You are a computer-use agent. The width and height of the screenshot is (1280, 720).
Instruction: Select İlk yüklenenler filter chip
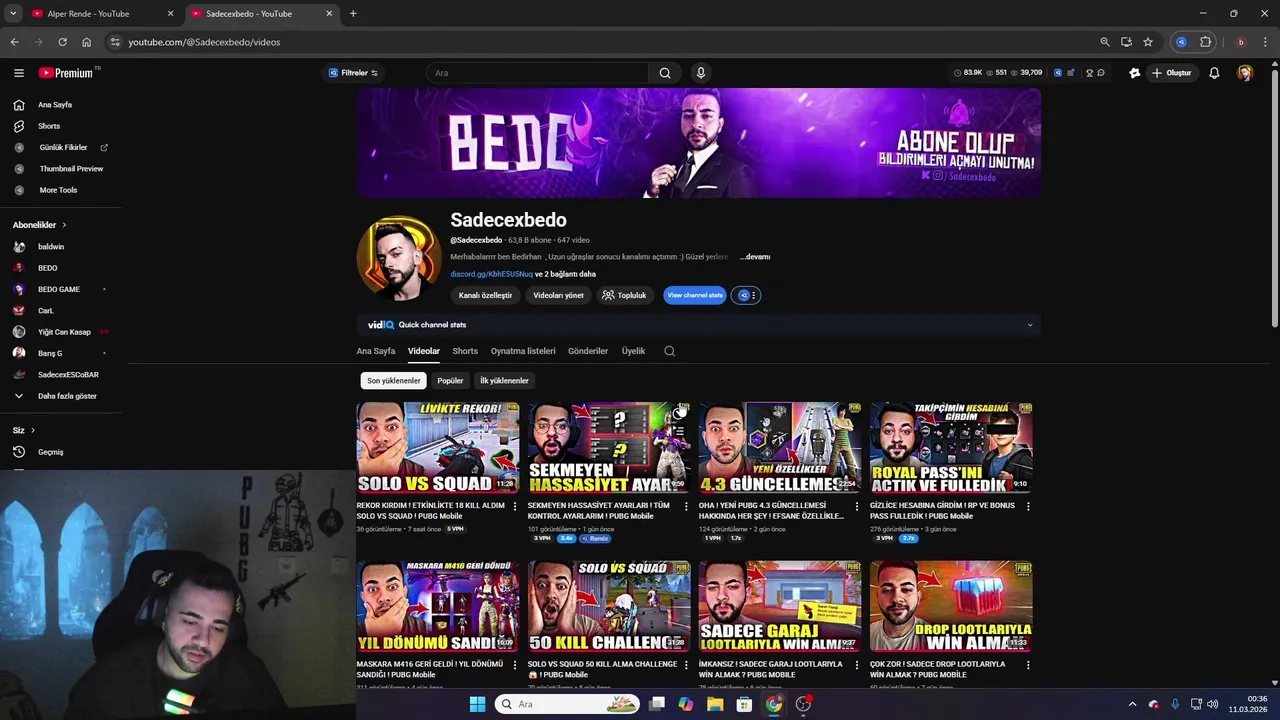point(504,381)
